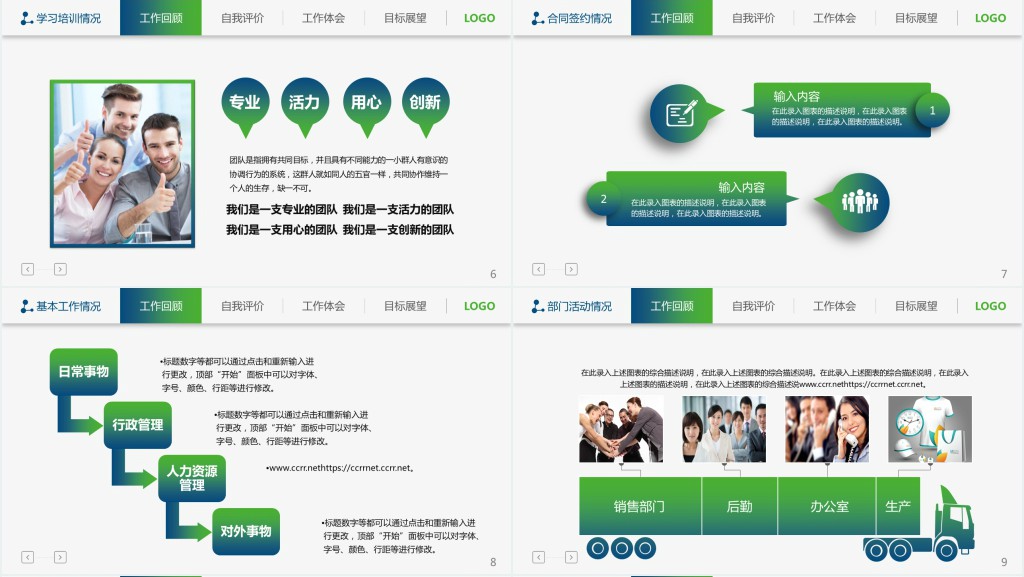Click the 办公室 truck section
This screenshot has width=1024, height=577.
click(829, 506)
